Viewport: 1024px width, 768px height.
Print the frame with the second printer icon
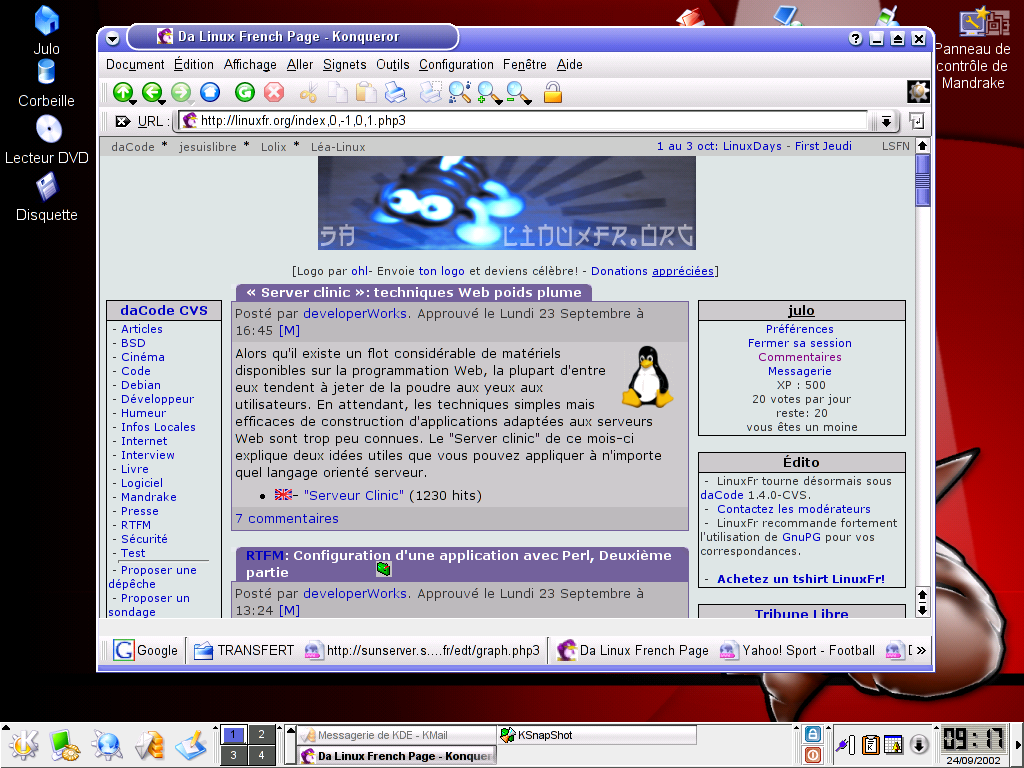tap(430, 92)
